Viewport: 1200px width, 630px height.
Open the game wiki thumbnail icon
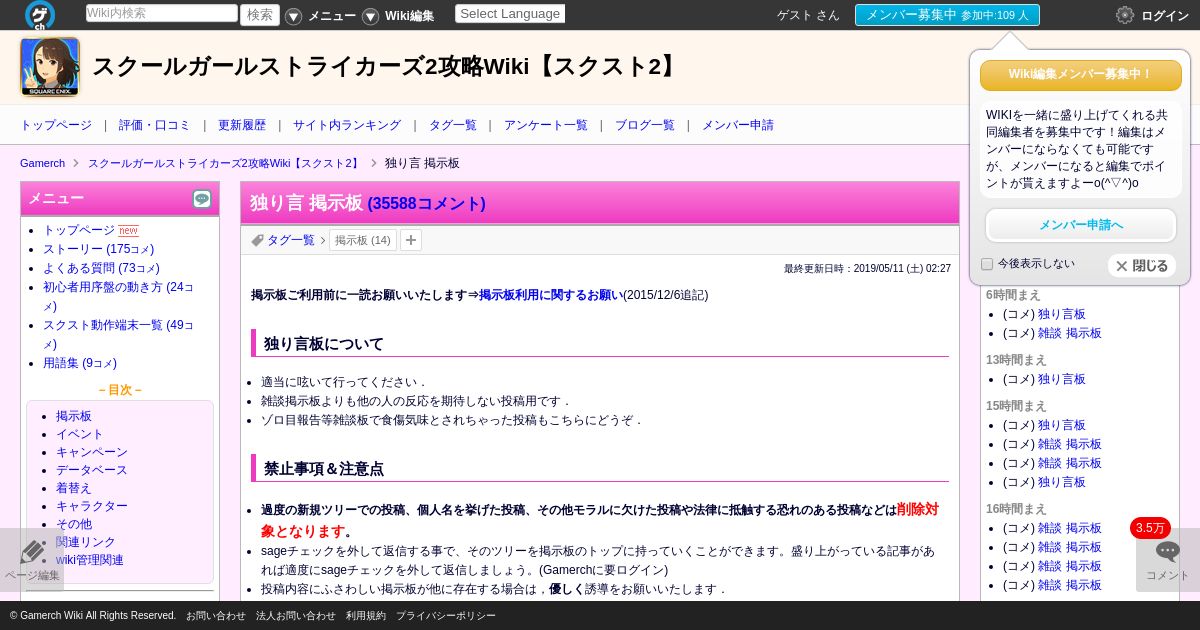[x=50, y=67]
